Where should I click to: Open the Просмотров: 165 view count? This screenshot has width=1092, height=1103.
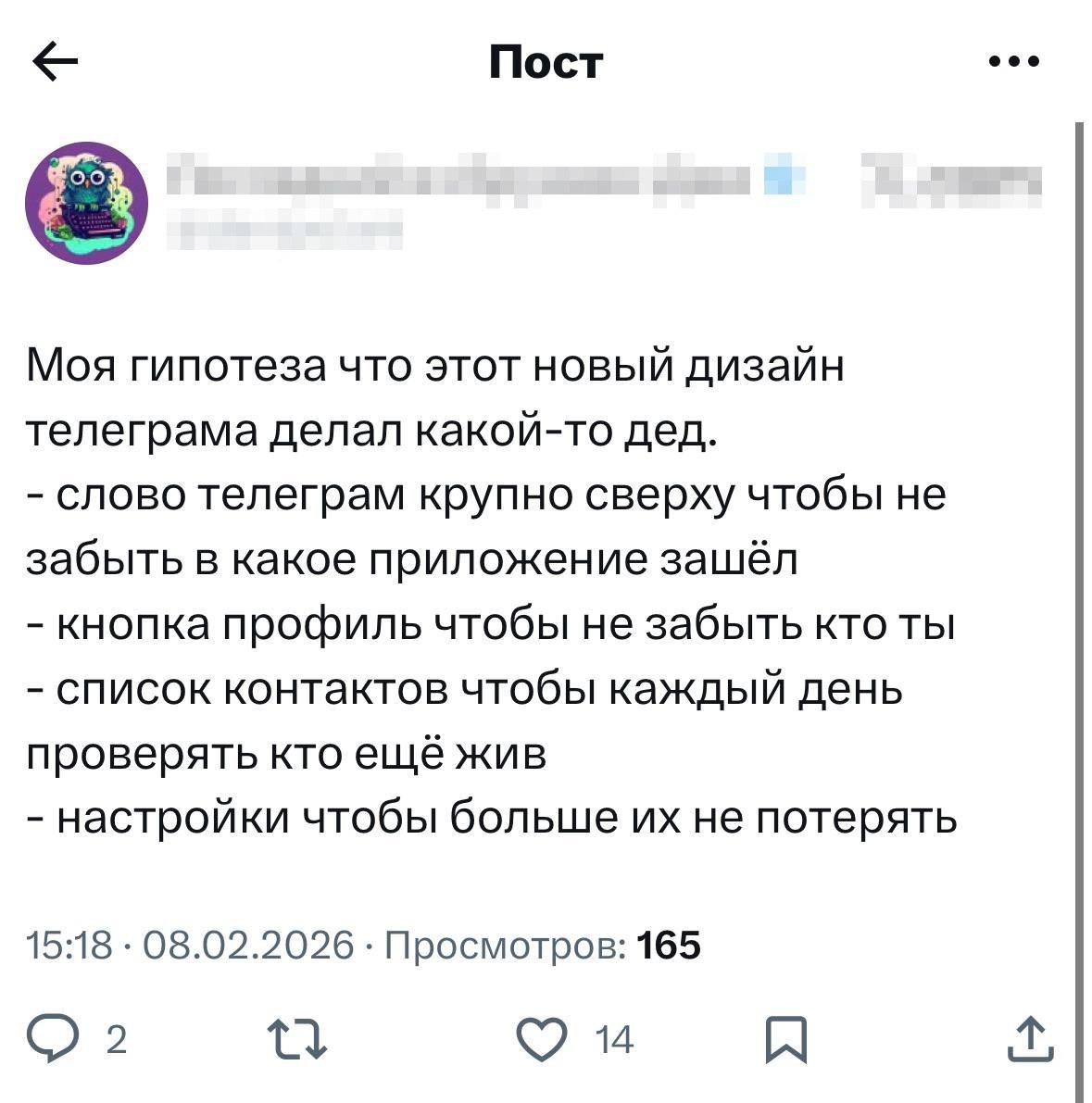pyautogui.click(x=542, y=946)
